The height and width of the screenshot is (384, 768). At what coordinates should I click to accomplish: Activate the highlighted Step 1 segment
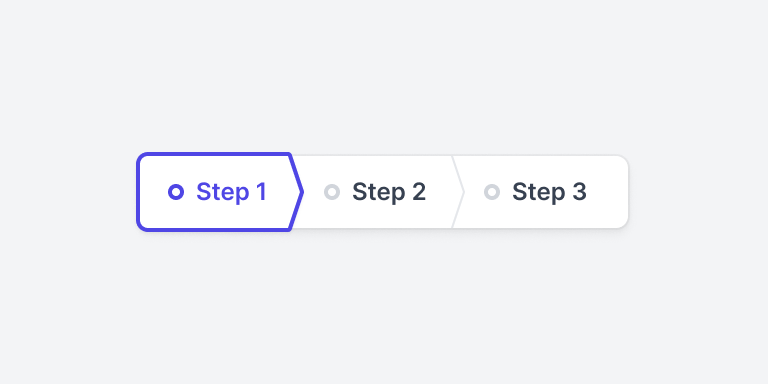pyautogui.click(x=220, y=192)
